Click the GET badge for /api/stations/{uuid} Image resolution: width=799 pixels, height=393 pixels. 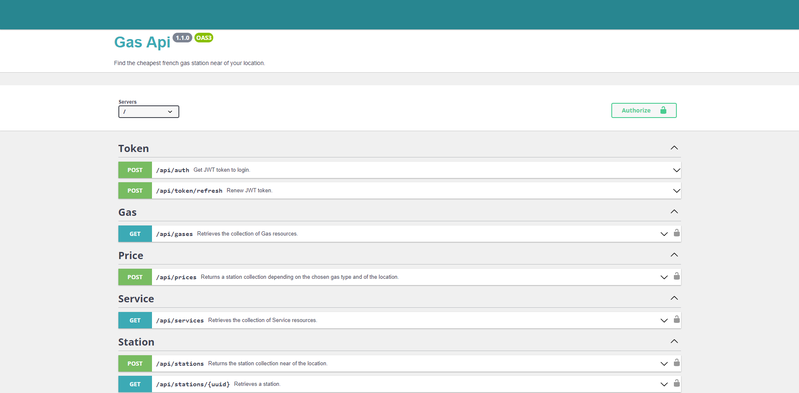(135, 384)
